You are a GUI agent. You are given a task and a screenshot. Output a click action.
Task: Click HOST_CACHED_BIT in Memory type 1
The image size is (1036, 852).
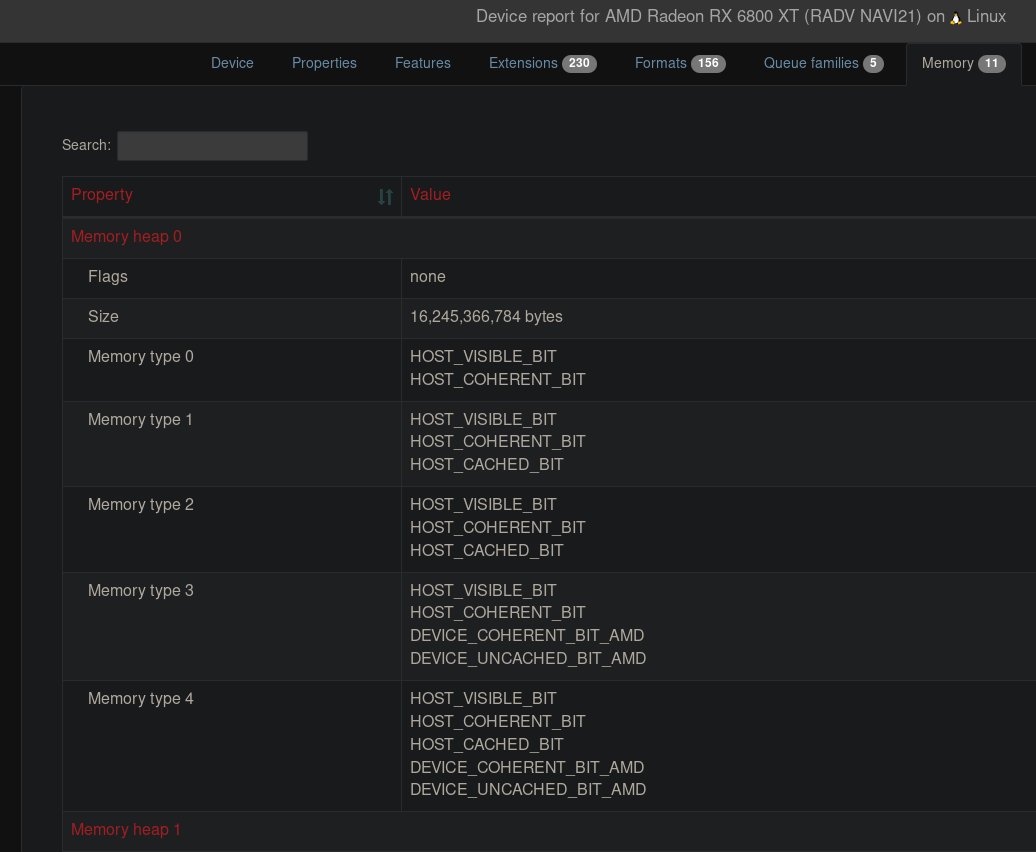click(x=486, y=465)
